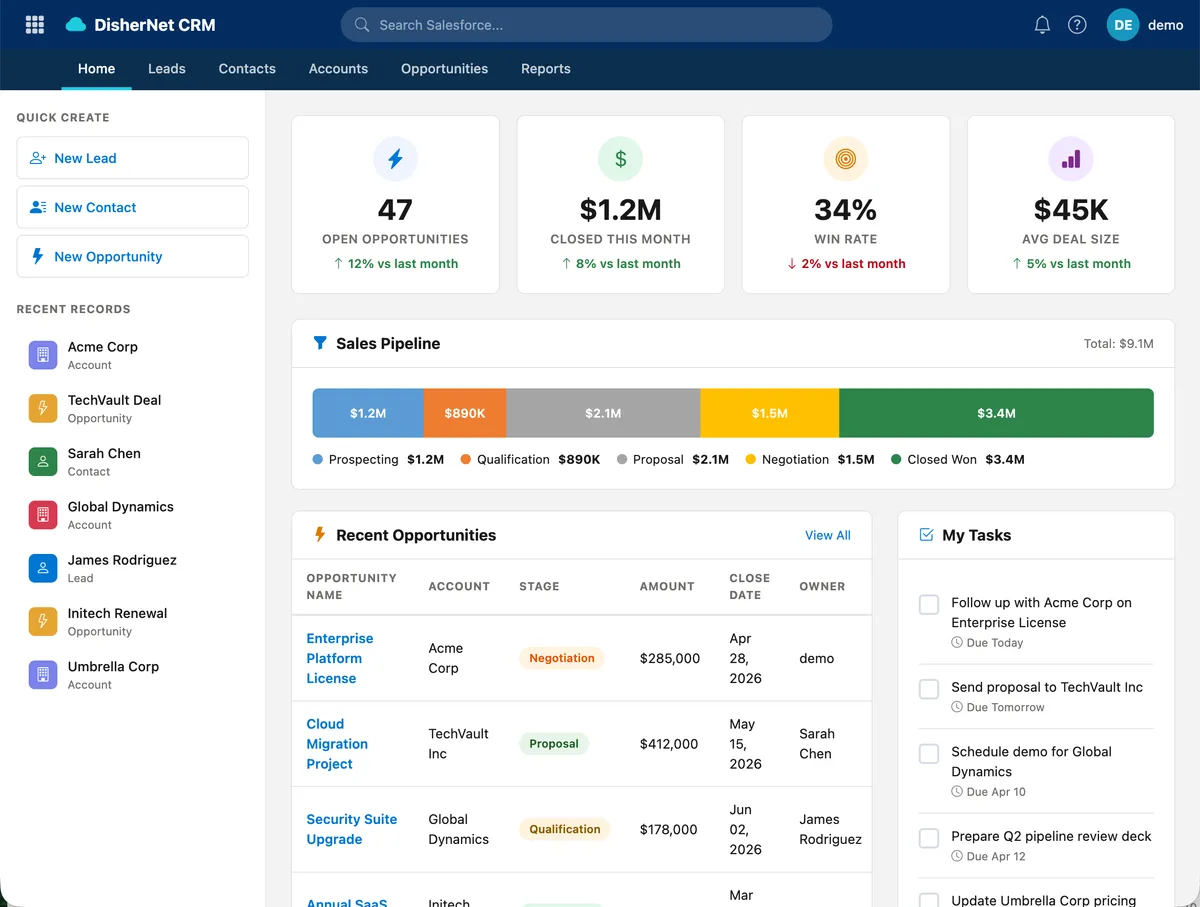Screen dimensions: 1200x907
Task: Click the Avg Deal Size chart icon
Action: [1071, 158]
